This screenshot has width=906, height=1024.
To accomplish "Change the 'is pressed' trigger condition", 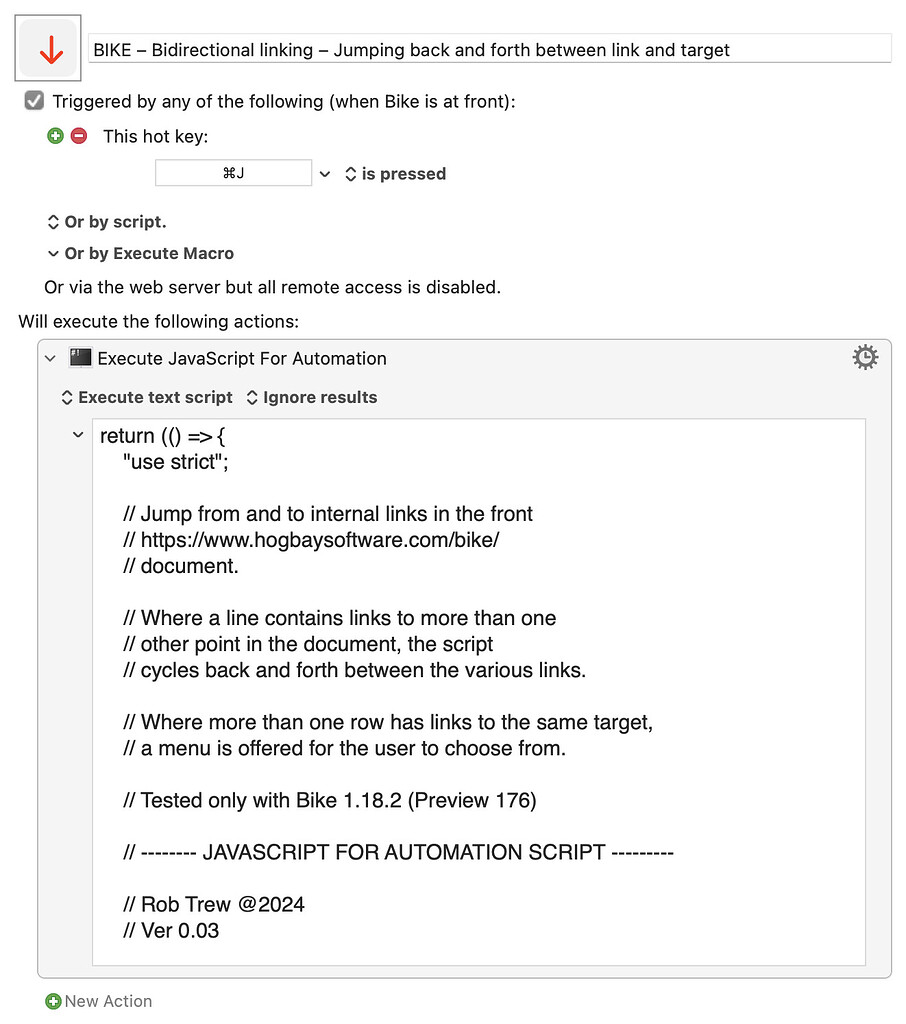I will [x=395, y=174].
